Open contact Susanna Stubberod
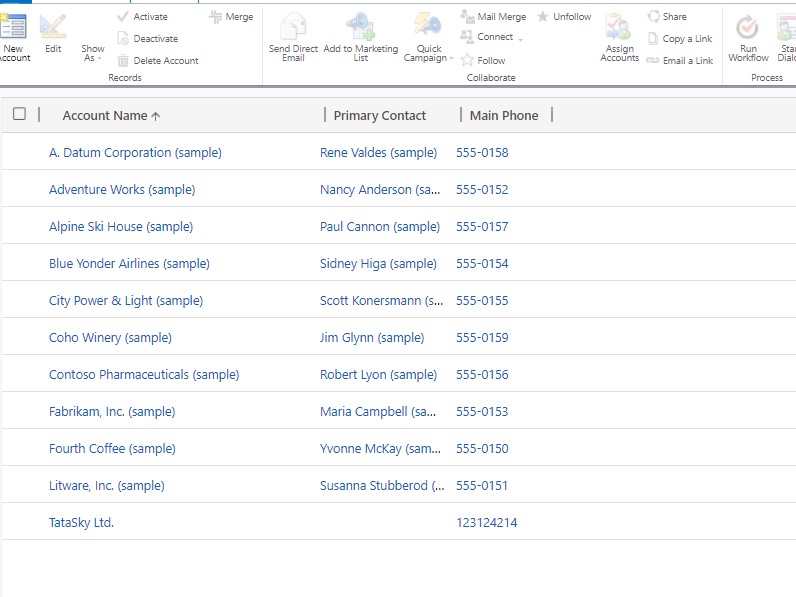Screen dimensions: 796x597 click(382, 486)
